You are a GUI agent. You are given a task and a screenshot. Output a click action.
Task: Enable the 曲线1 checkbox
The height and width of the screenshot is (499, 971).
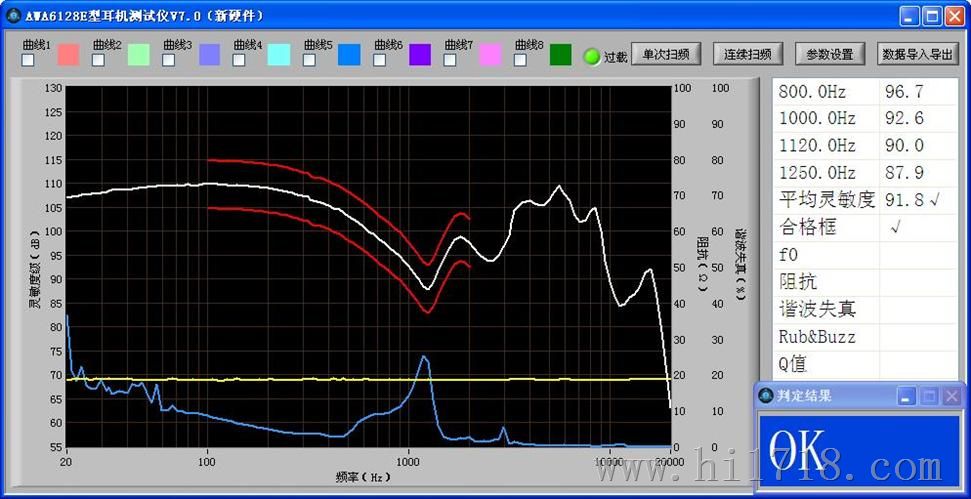click(x=28, y=60)
